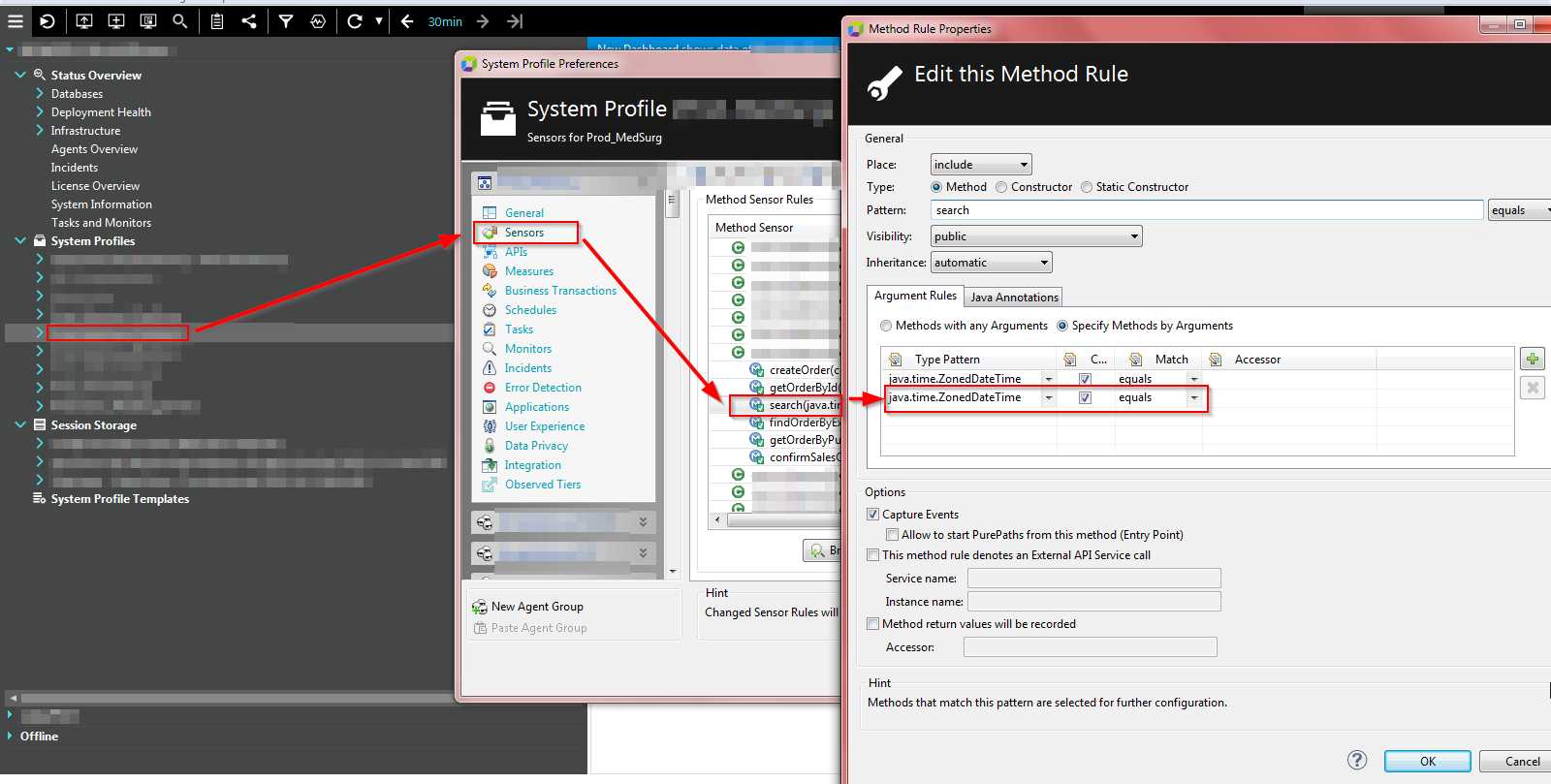Click the Data Privacy lock icon
Image resolution: width=1551 pixels, height=784 pixels.
[x=490, y=446]
